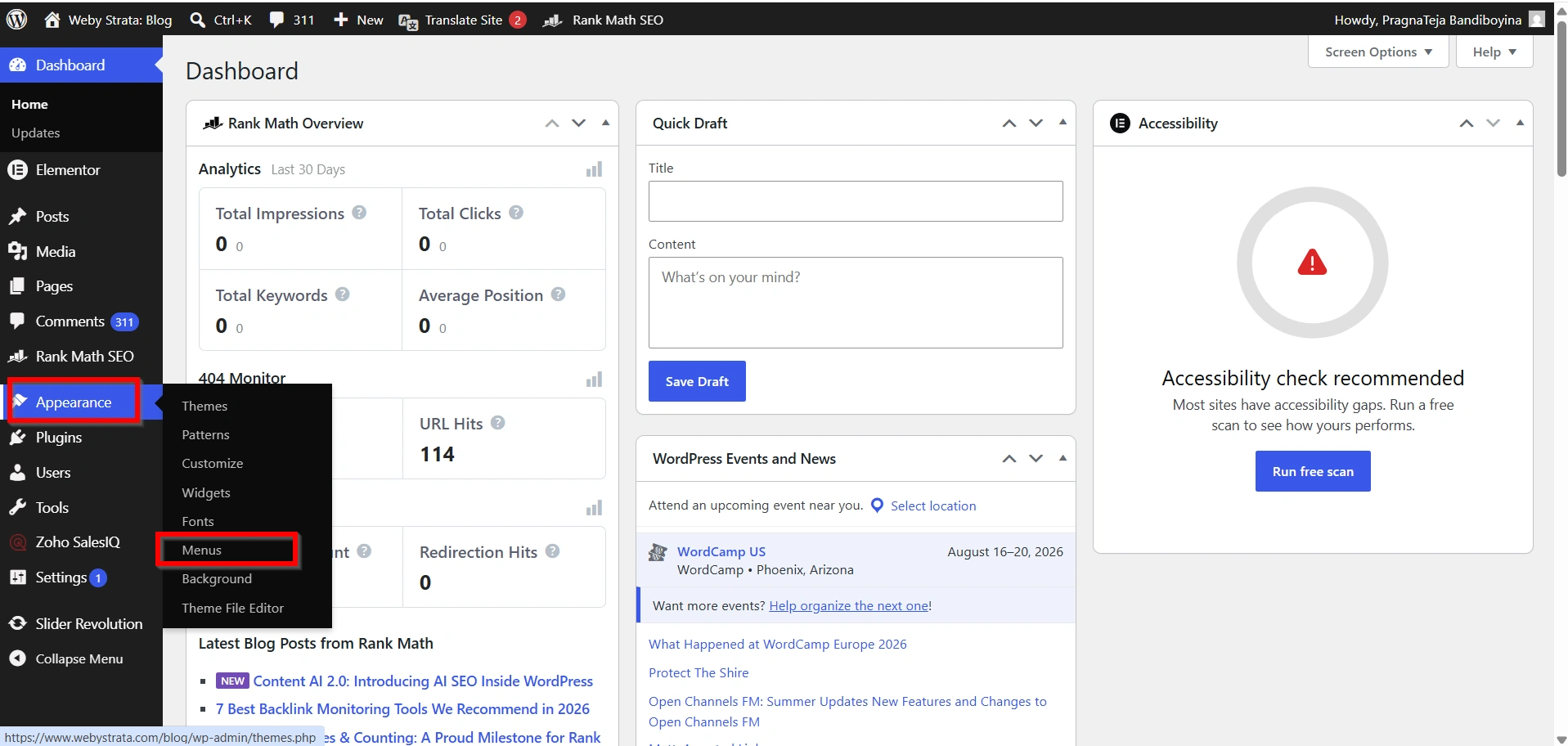Click the Average Position help question icon

tap(558, 294)
